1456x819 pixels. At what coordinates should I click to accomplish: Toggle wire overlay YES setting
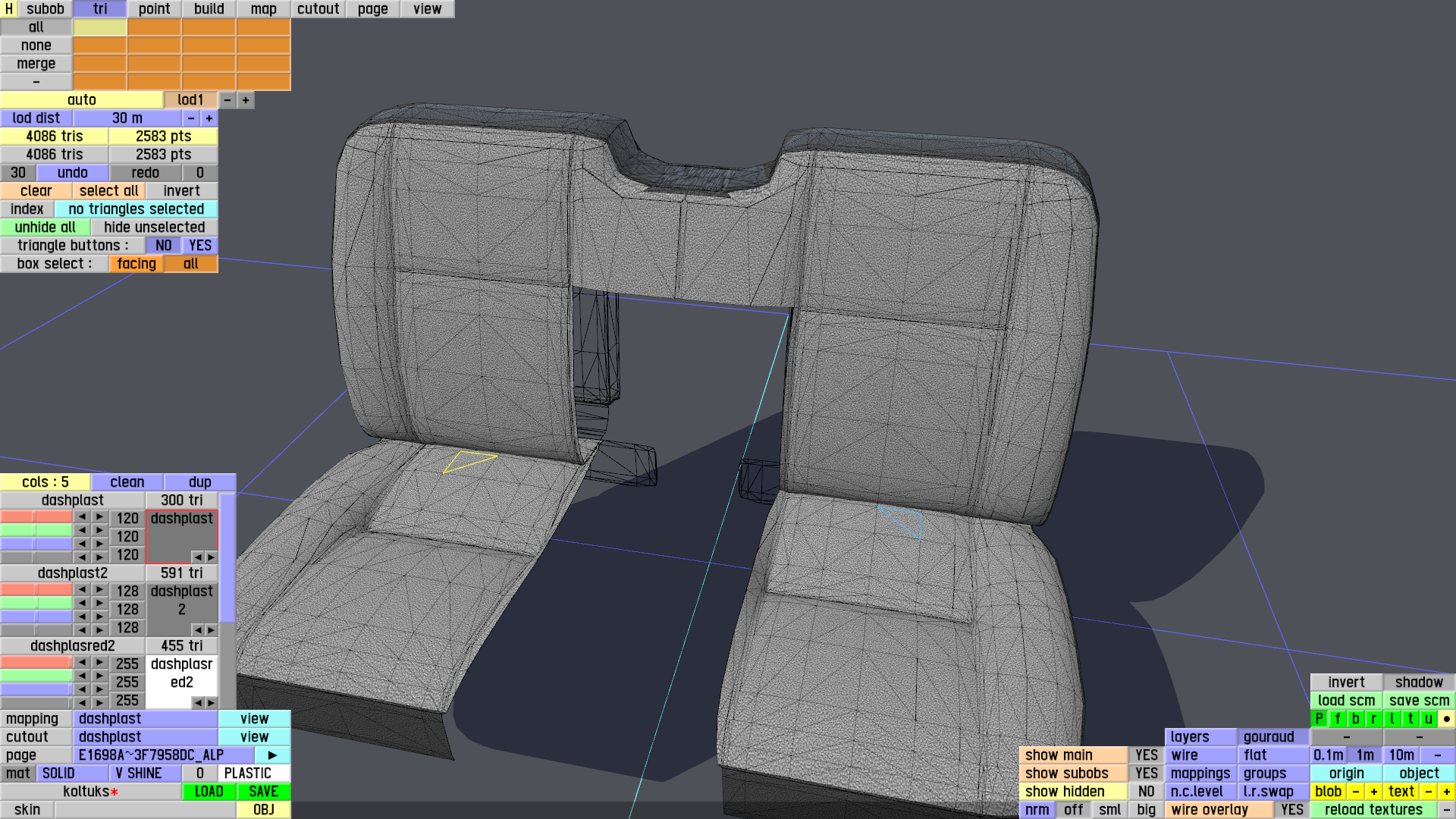pos(1291,810)
